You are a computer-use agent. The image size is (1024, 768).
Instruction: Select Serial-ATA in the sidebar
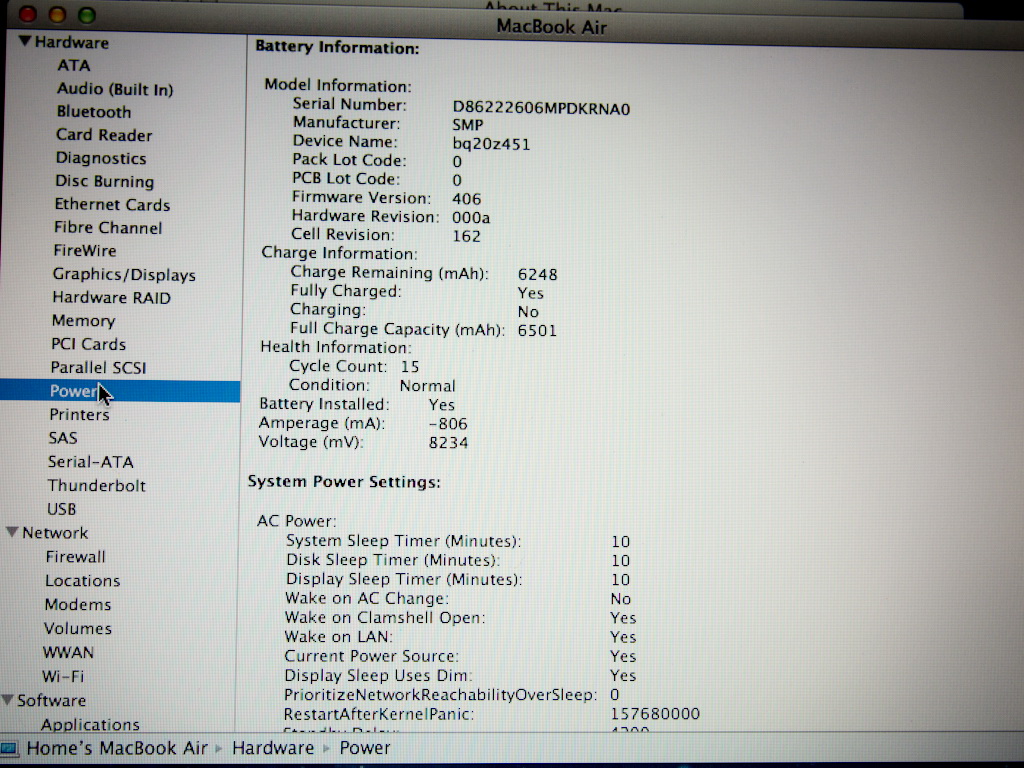tap(90, 462)
